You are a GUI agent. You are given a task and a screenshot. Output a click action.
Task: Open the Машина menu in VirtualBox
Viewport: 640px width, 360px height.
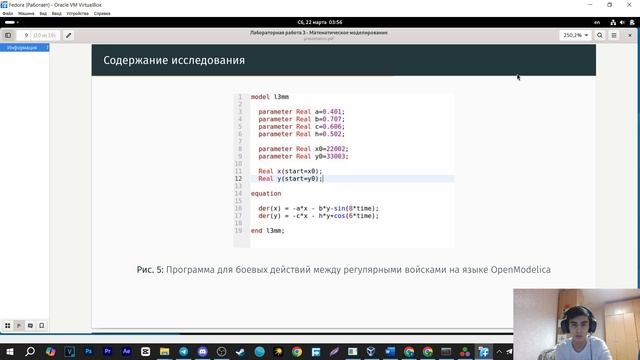pos(26,13)
